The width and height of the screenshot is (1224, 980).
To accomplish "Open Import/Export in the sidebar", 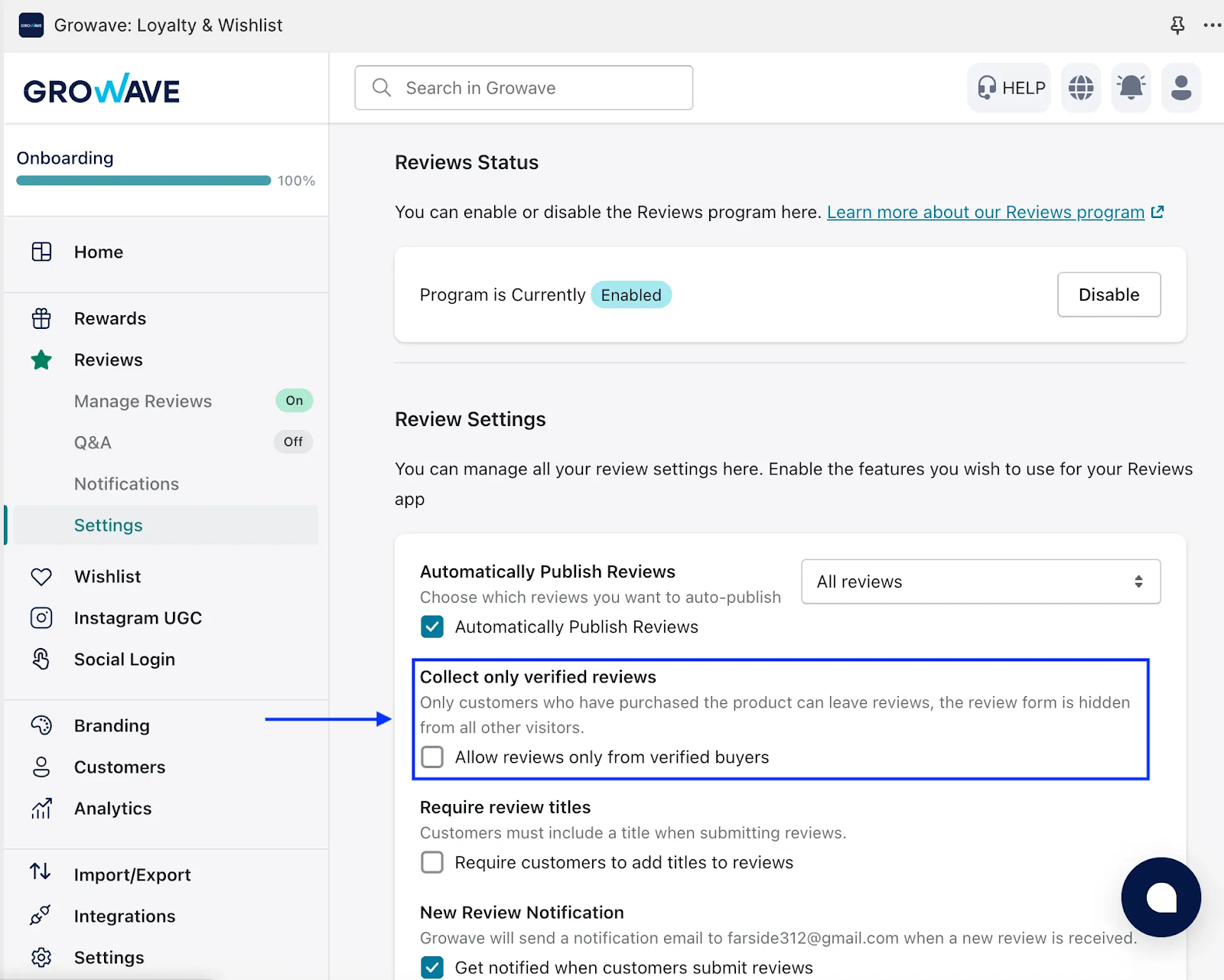I will 132,874.
